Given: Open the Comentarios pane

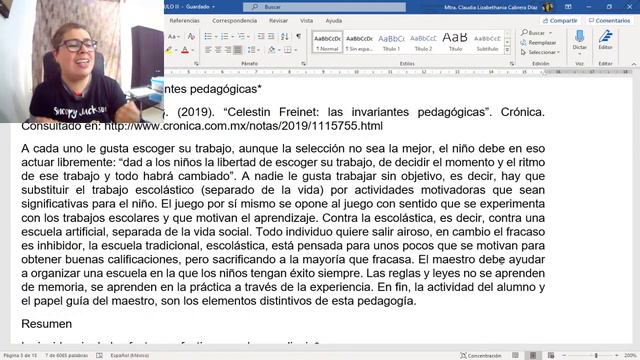Looking at the screenshot, I should click(609, 21).
